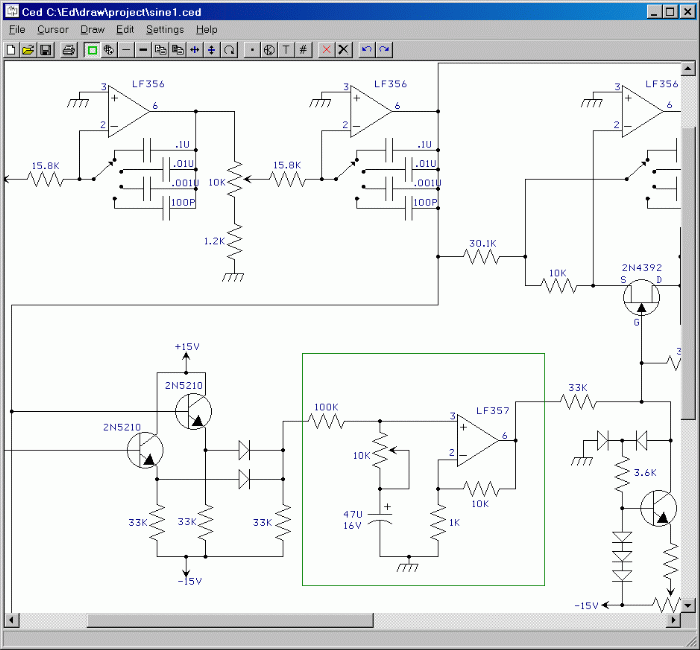Click the Print icon in toolbar
The width and height of the screenshot is (700, 650).
69,49
